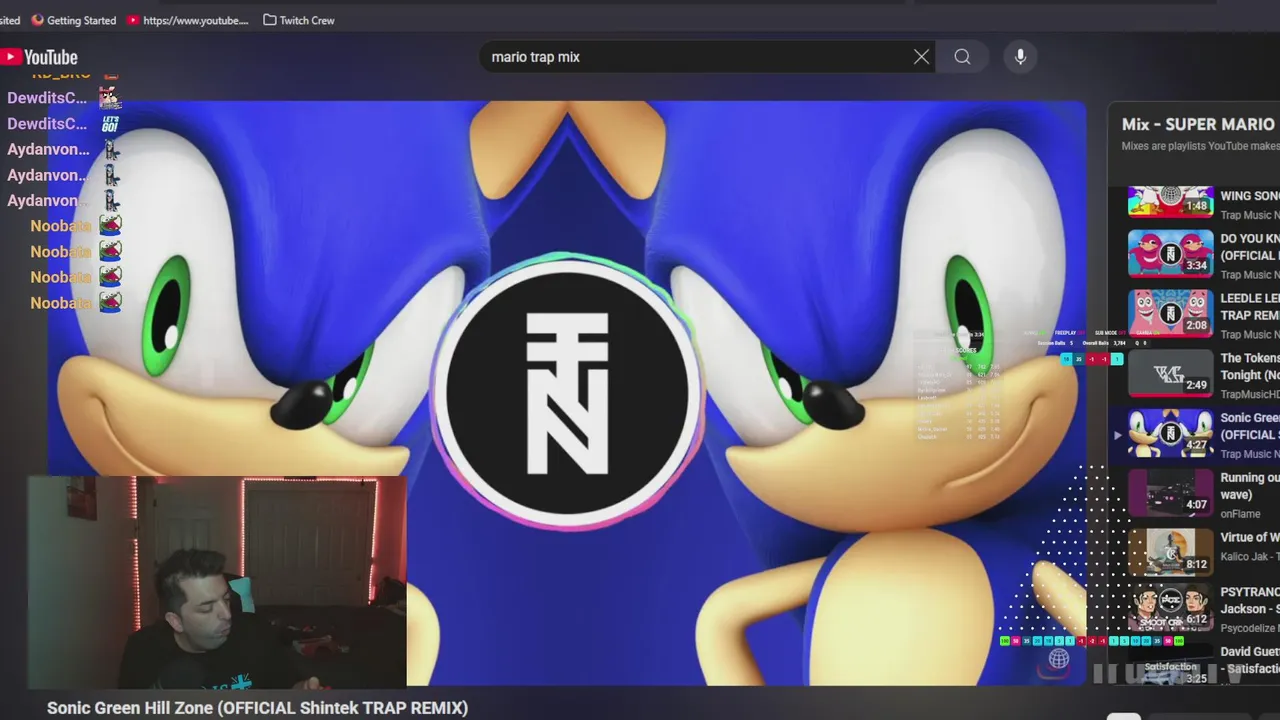1280x720 pixels.
Task: Play the PSYTRANC... 6:12 thumbnail
Action: (x=1170, y=608)
